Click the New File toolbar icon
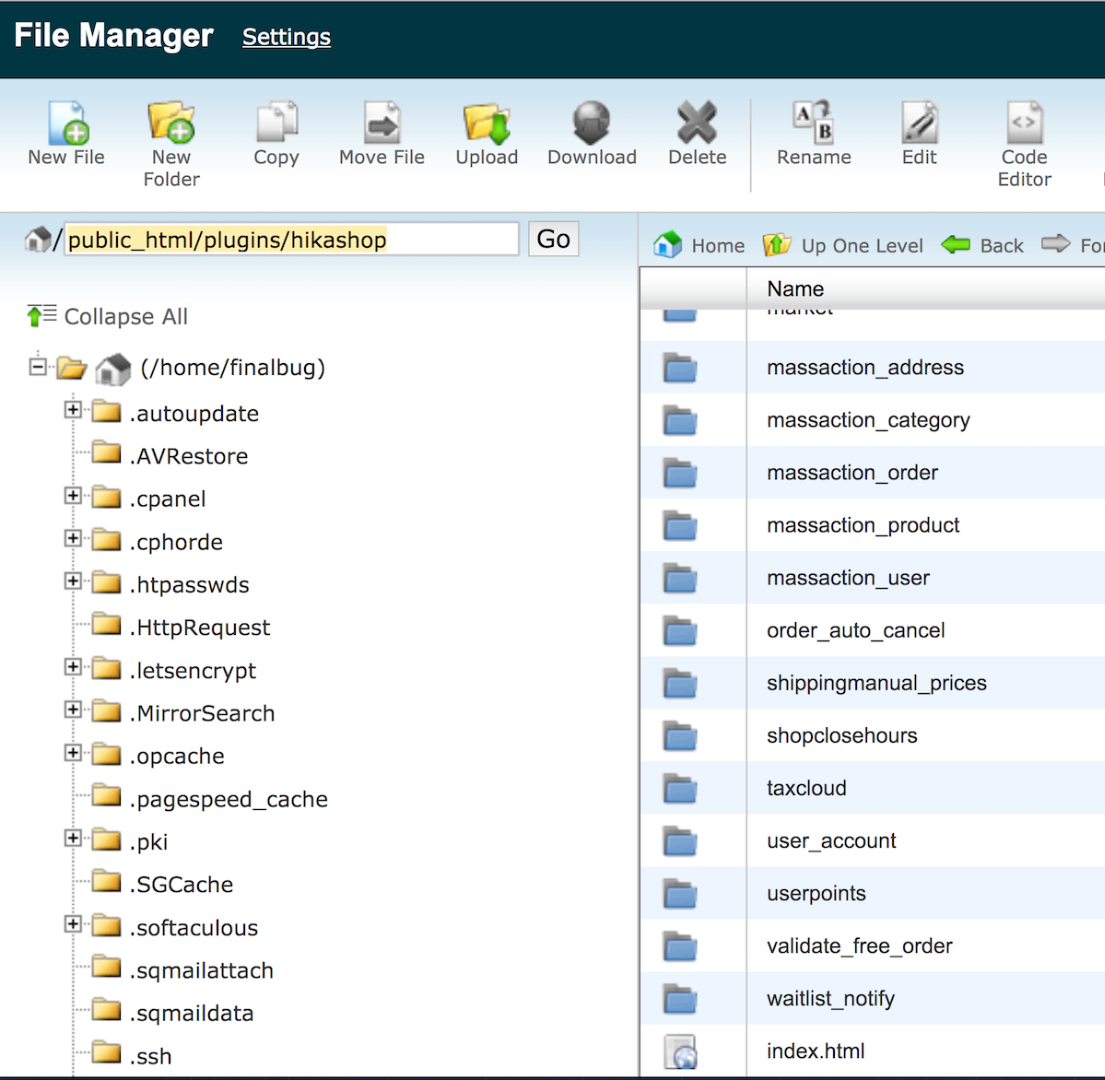 [x=66, y=125]
